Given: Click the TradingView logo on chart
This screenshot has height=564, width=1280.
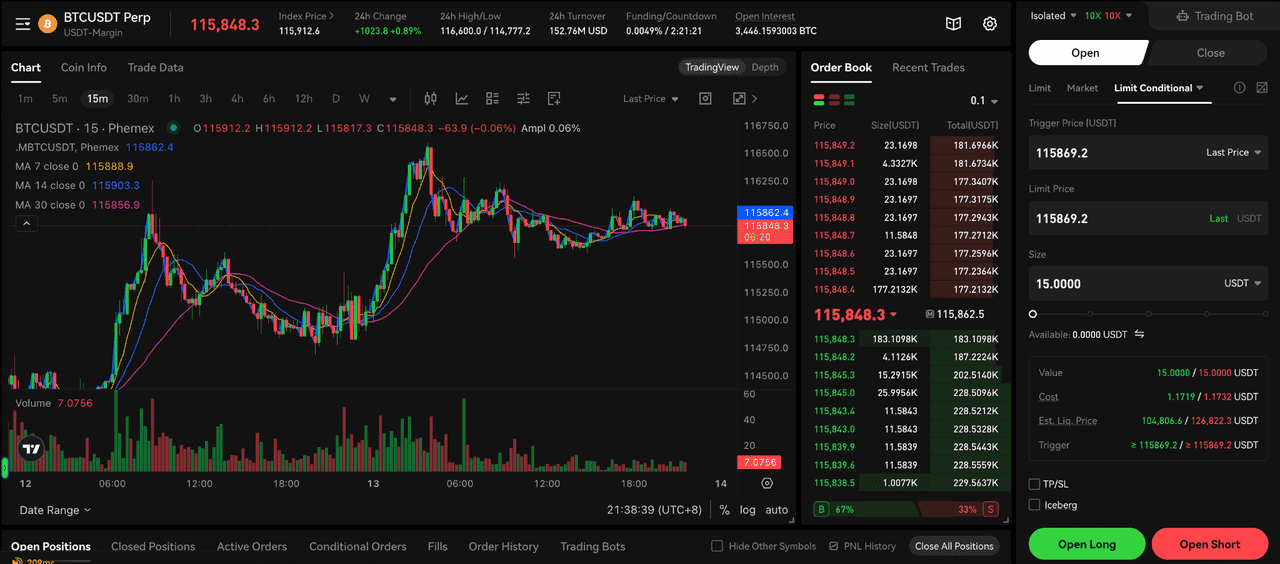Looking at the screenshot, I should pyautogui.click(x=31, y=449).
